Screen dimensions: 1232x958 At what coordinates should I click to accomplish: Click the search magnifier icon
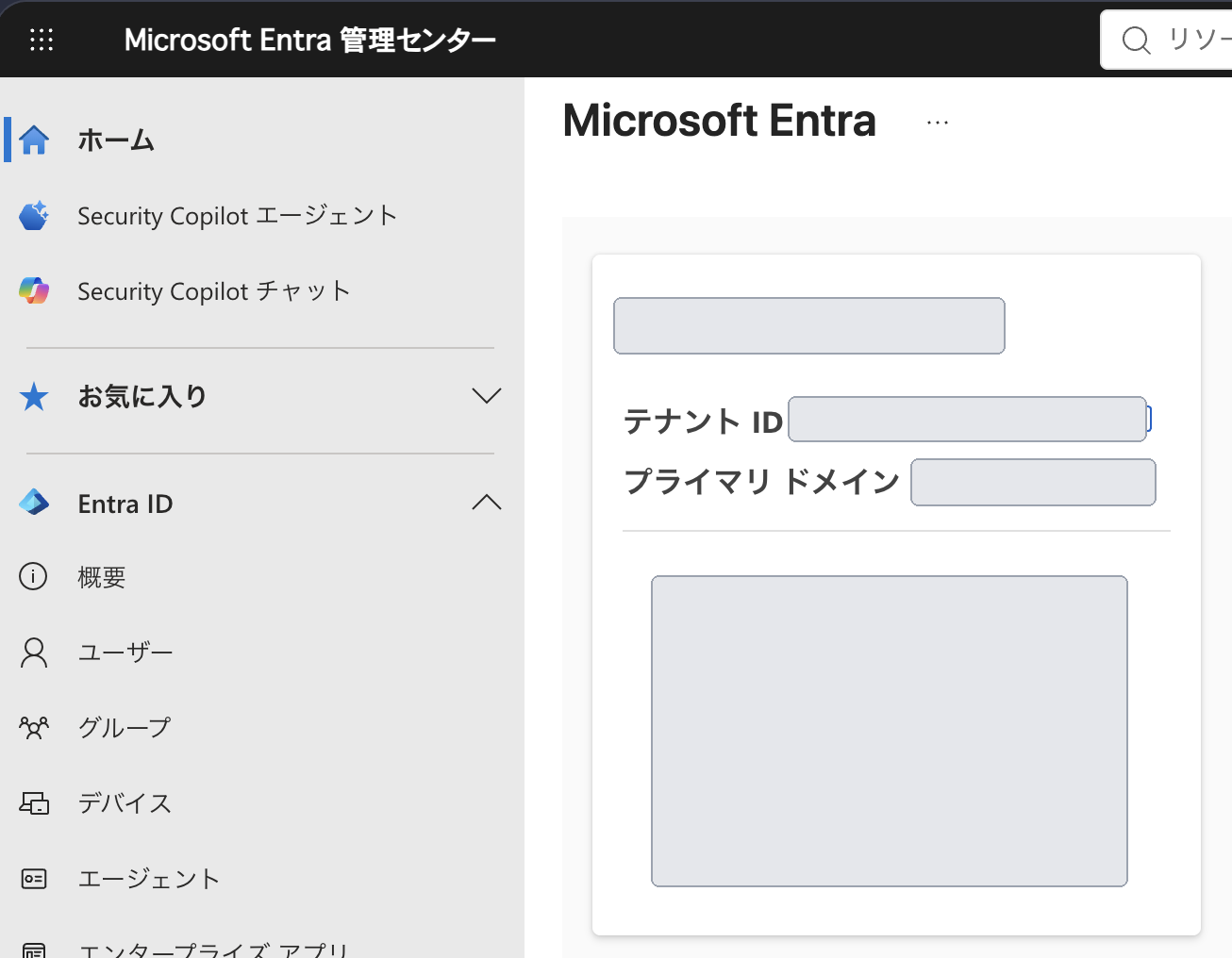pyautogui.click(x=1136, y=40)
